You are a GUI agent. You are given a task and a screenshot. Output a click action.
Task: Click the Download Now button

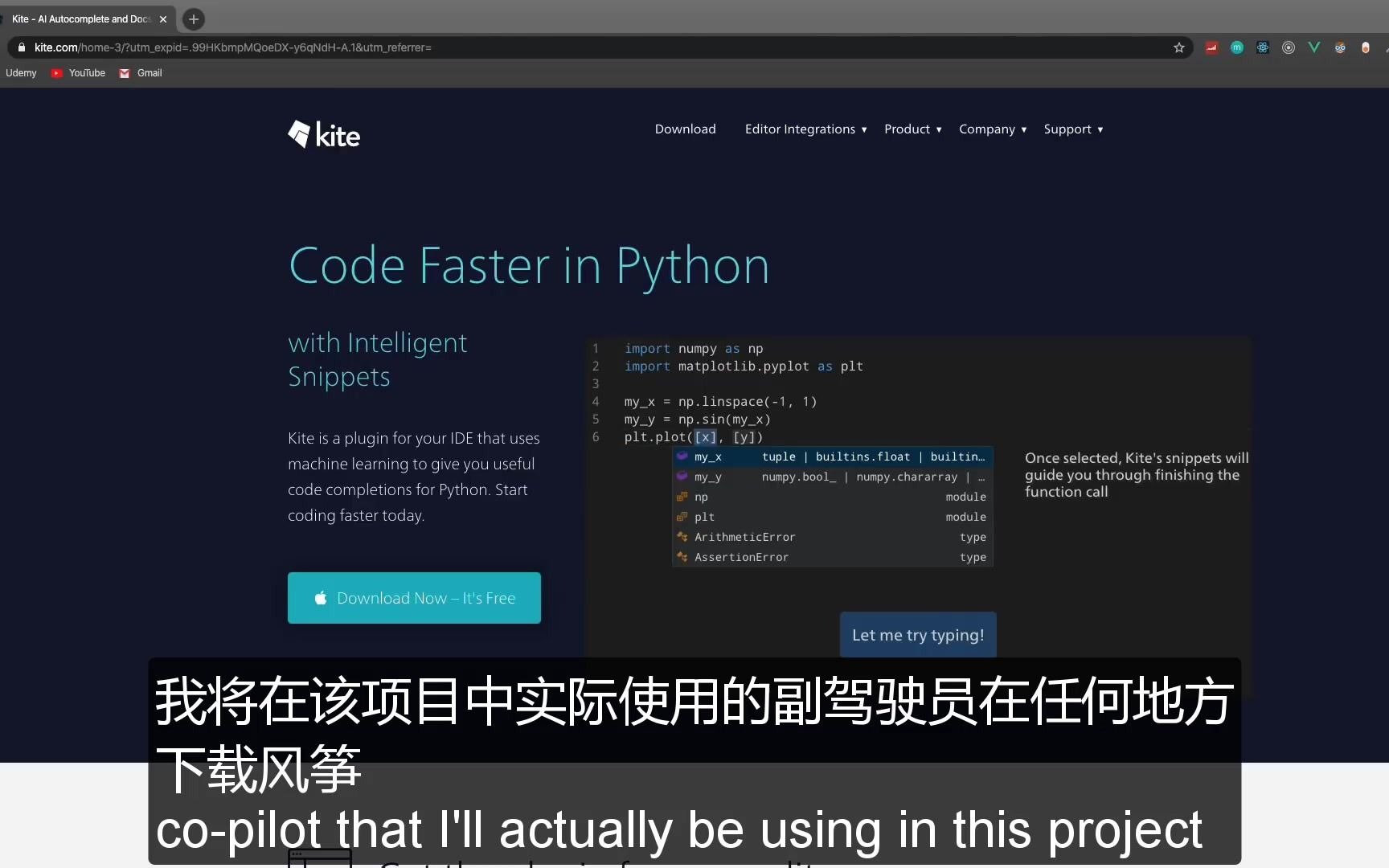413,598
